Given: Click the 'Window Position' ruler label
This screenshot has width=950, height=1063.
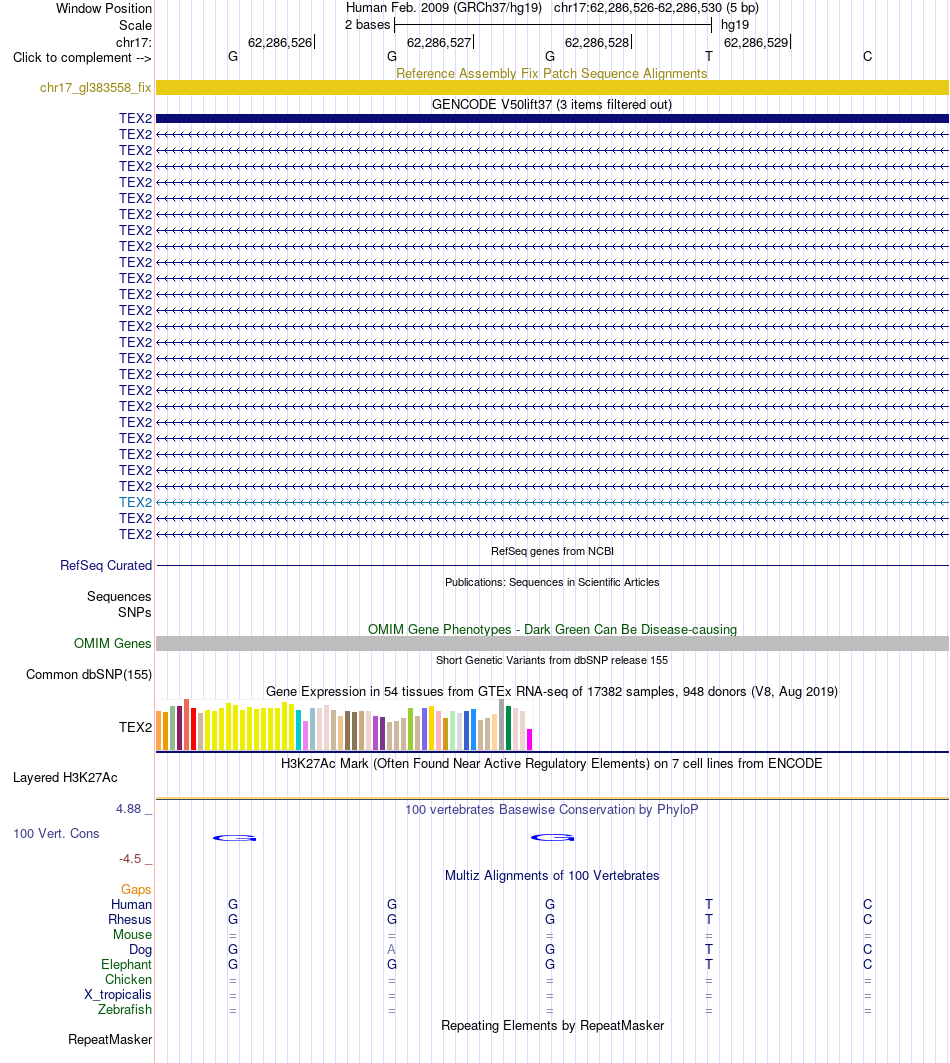Looking at the screenshot, I should pyautogui.click(x=104, y=8).
